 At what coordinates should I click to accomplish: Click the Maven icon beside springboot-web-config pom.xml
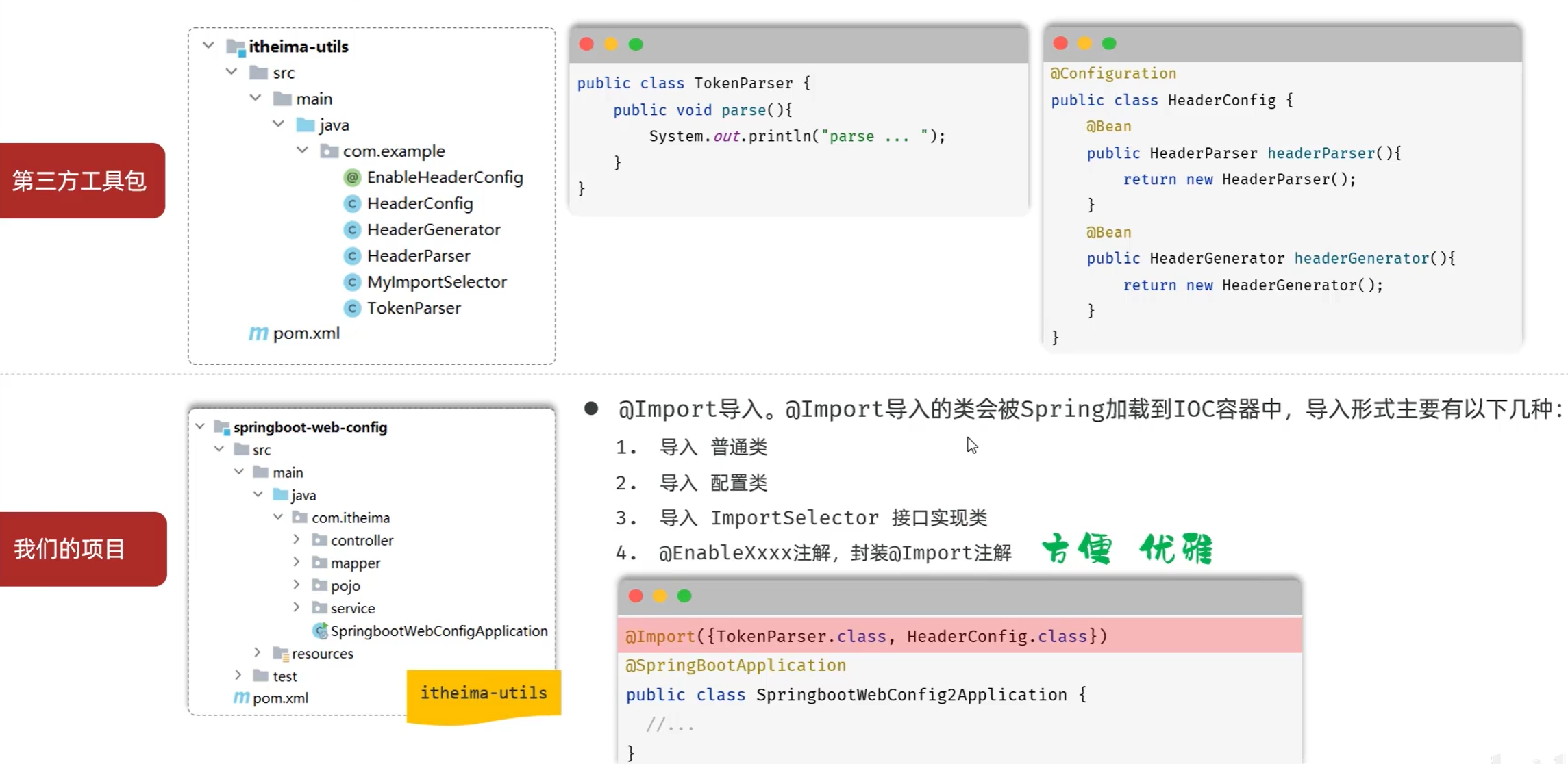(241, 698)
